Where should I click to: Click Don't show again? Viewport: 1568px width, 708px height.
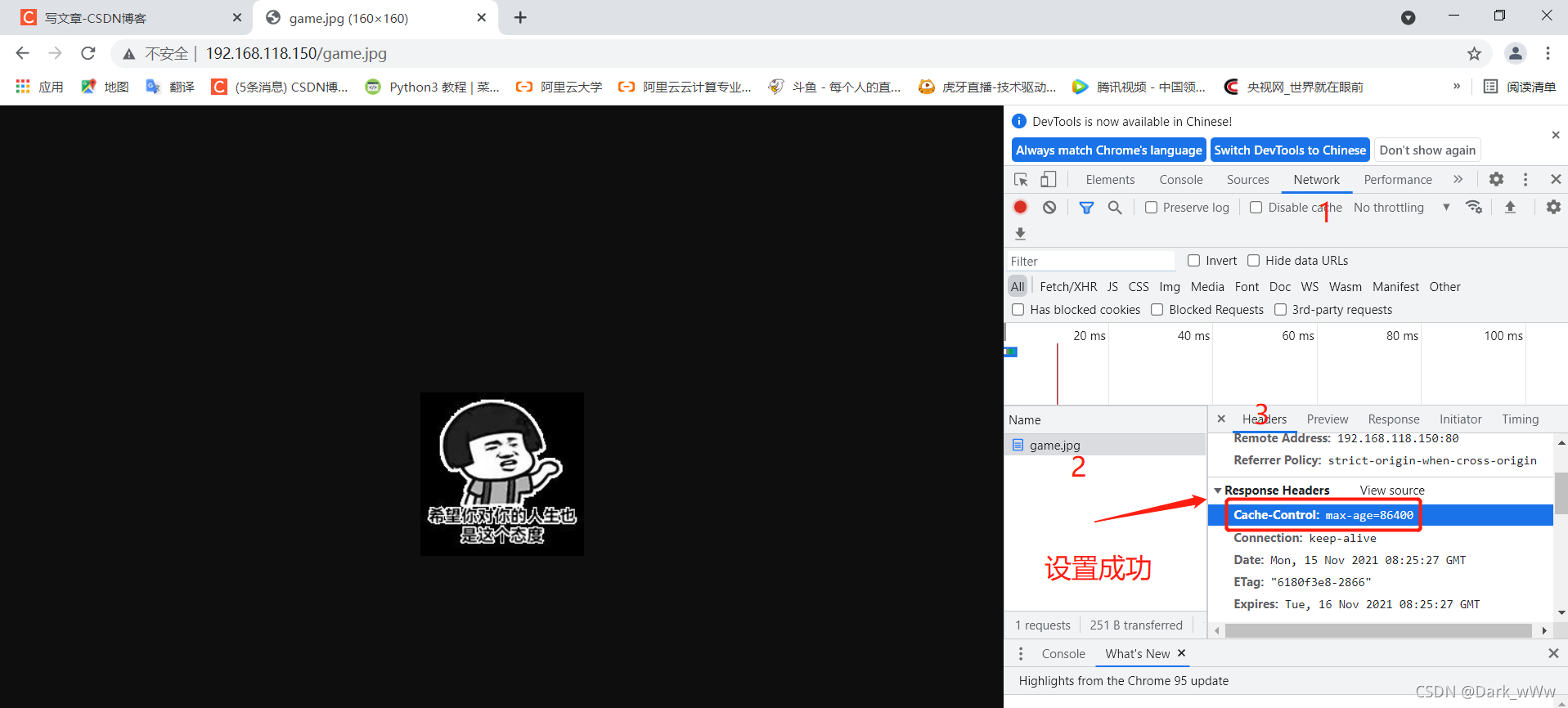coord(1427,150)
